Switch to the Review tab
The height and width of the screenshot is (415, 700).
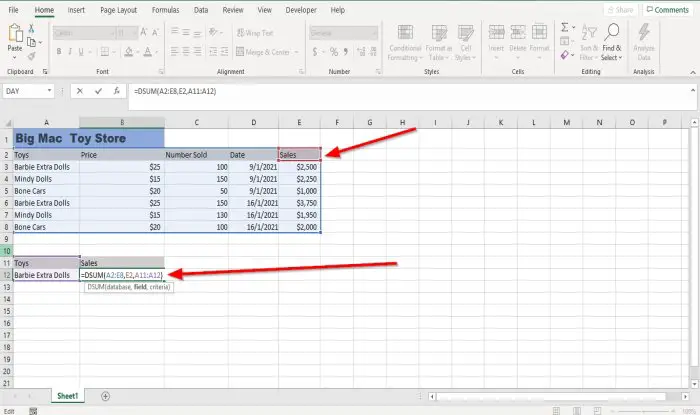pos(233,10)
